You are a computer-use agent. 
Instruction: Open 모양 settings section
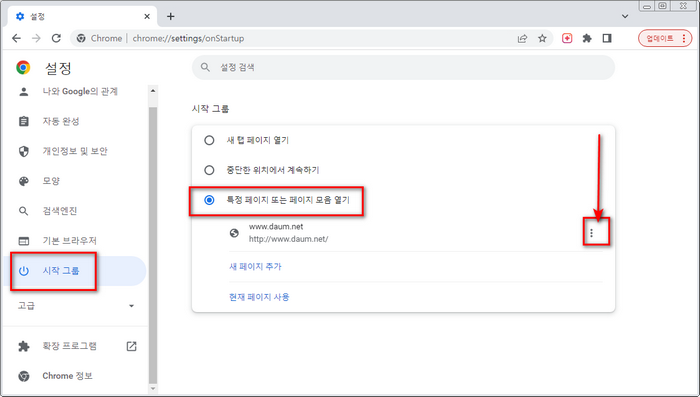(x=51, y=181)
